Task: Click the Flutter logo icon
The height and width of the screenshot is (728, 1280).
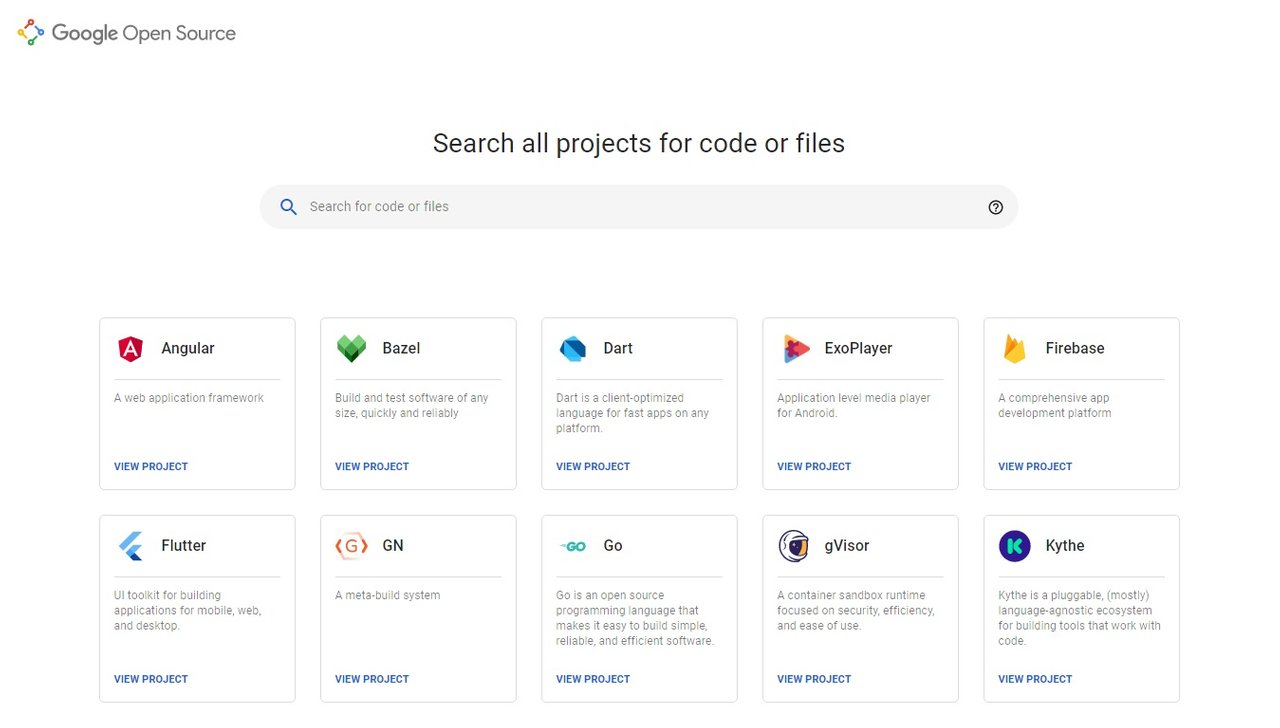Action: [131, 546]
